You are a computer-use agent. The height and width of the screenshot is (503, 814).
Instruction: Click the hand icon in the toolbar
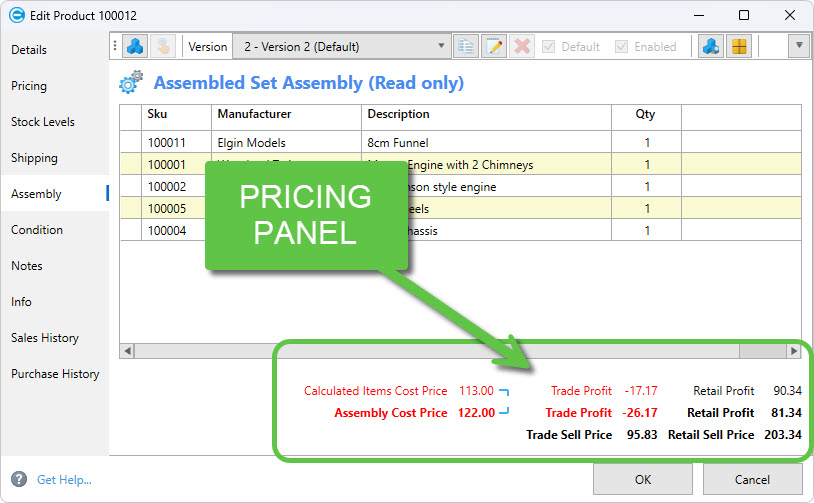click(162, 47)
